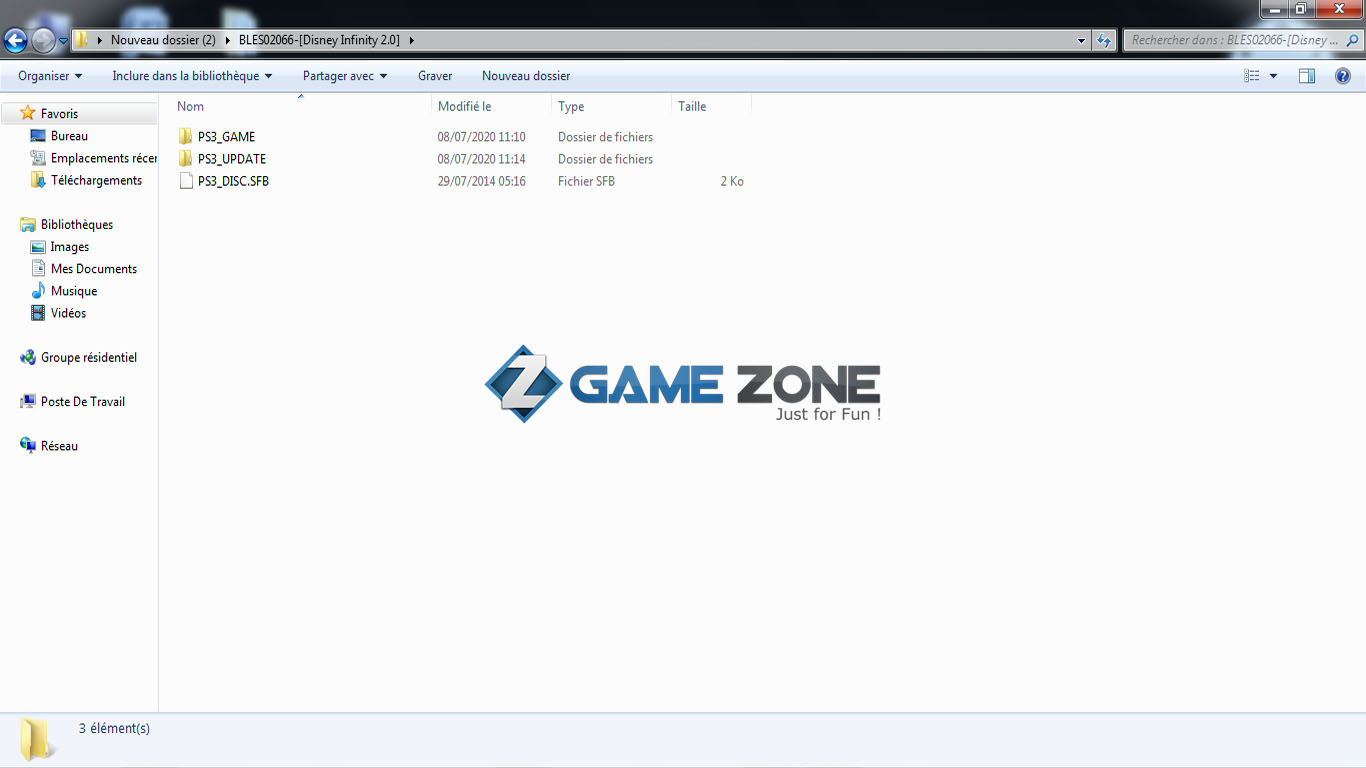Sort files by Modifié le column
1366x768 pixels.
coord(465,106)
